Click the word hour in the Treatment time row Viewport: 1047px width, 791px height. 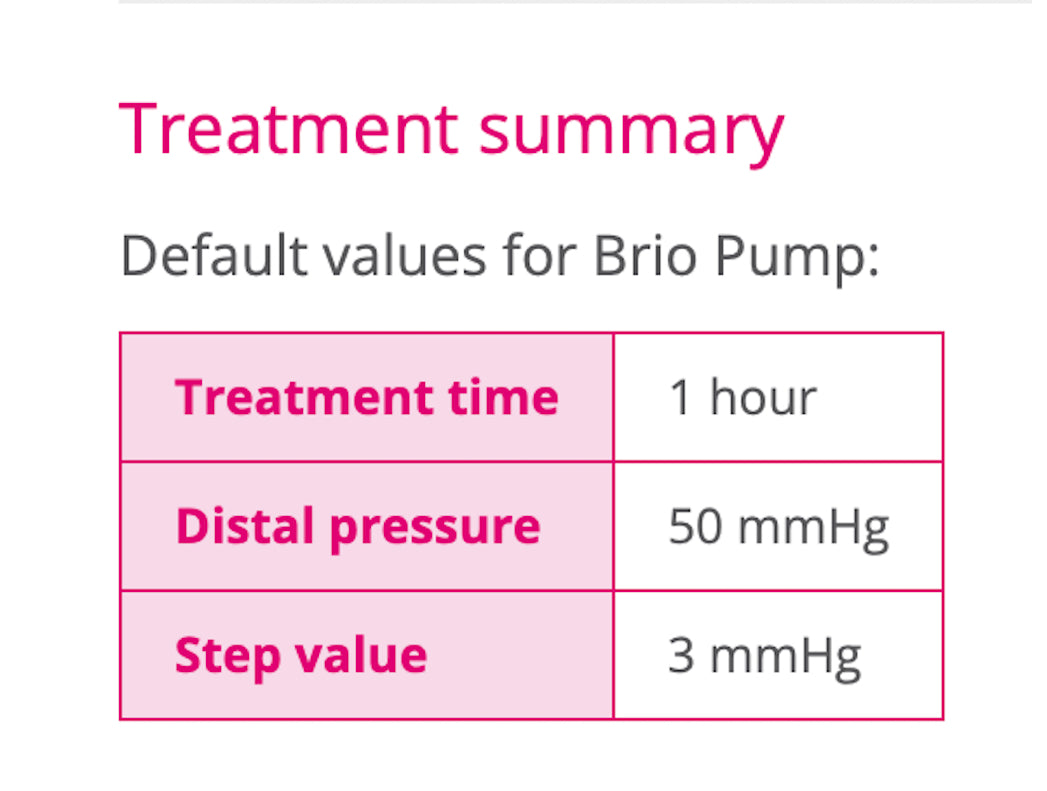763,397
